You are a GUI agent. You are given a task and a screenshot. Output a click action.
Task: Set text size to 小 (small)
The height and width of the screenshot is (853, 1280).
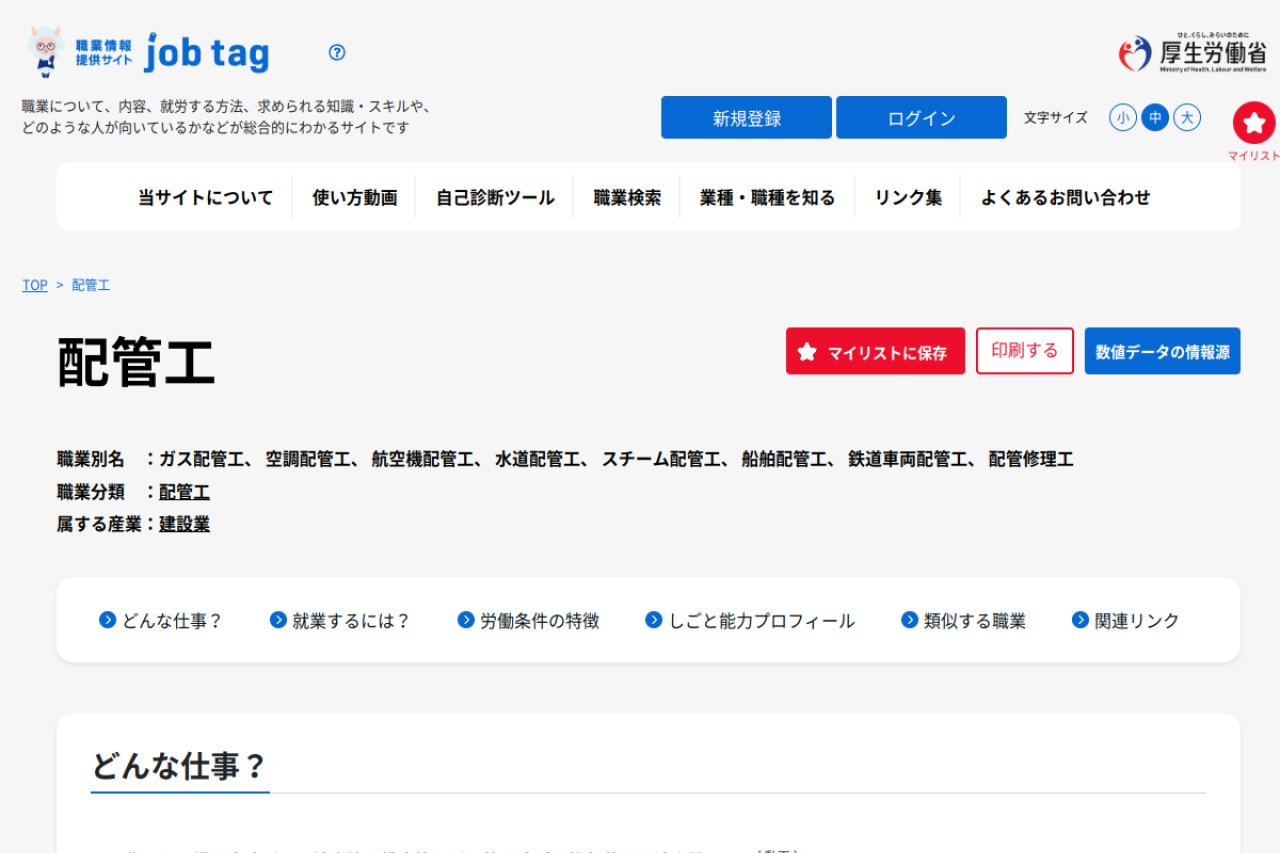point(1123,118)
